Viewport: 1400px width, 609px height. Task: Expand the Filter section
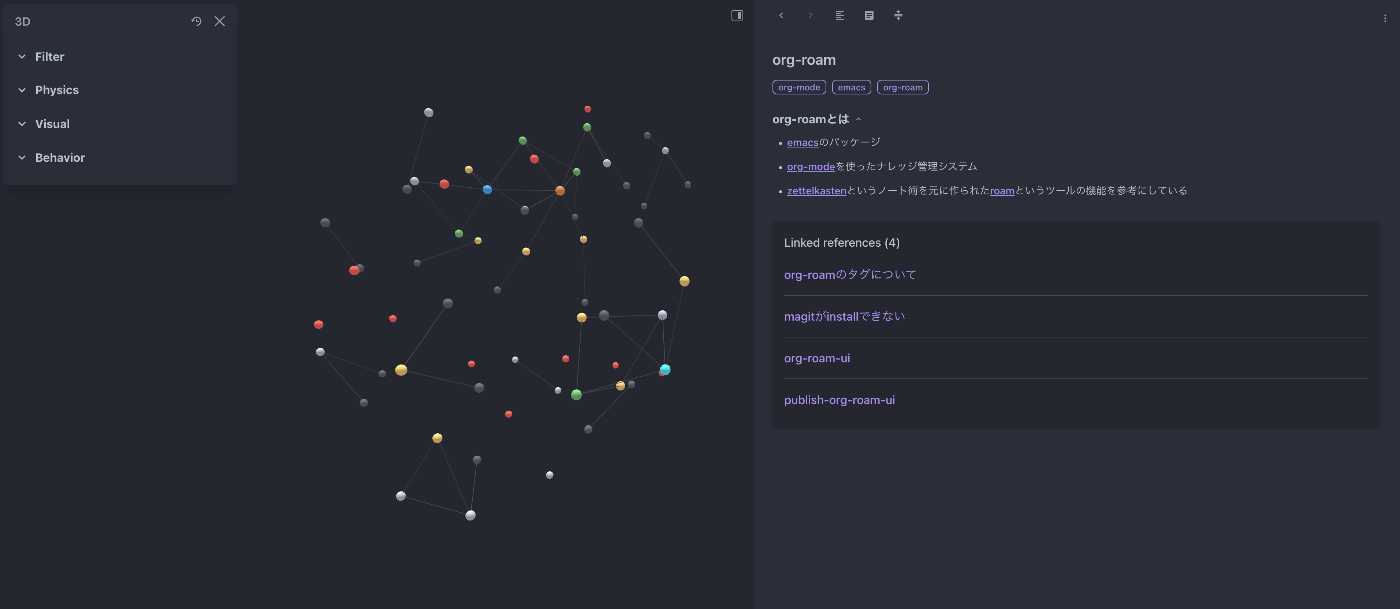pos(120,57)
